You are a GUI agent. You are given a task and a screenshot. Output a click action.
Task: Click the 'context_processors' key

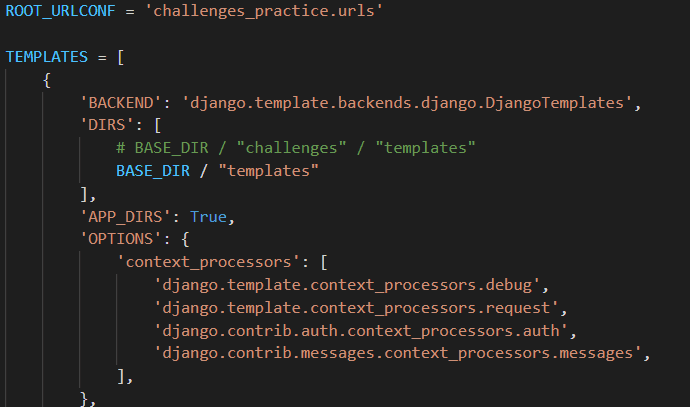pyautogui.click(x=209, y=262)
